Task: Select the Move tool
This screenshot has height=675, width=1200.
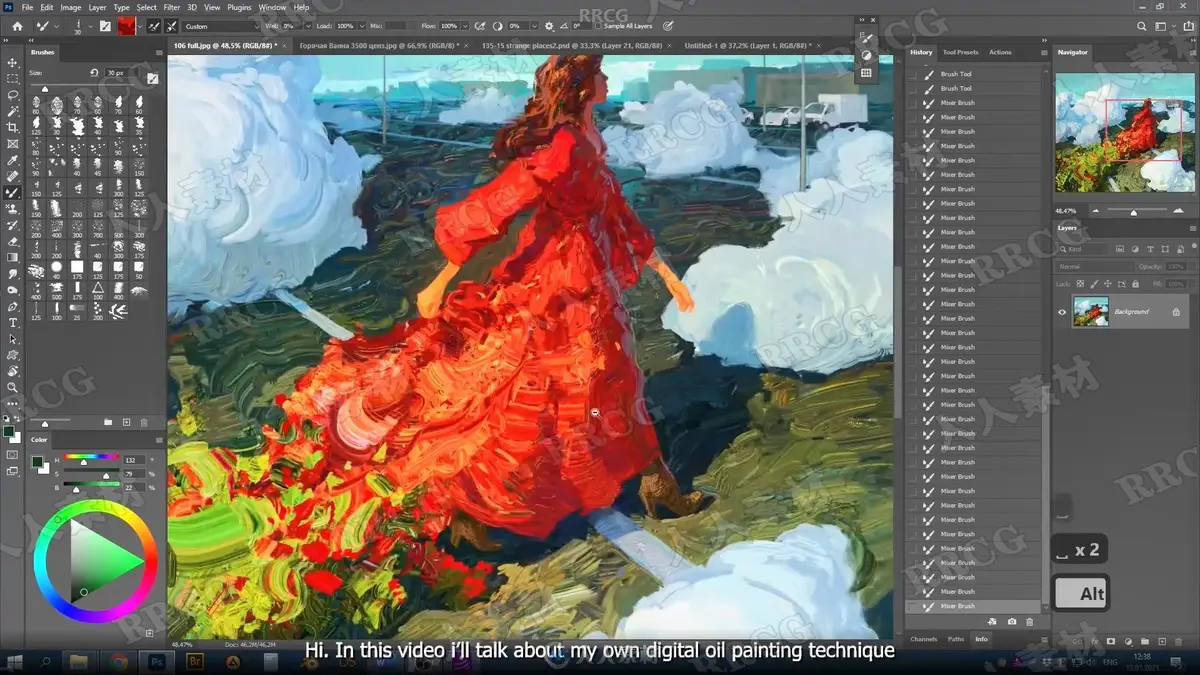Action: coord(13,62)
